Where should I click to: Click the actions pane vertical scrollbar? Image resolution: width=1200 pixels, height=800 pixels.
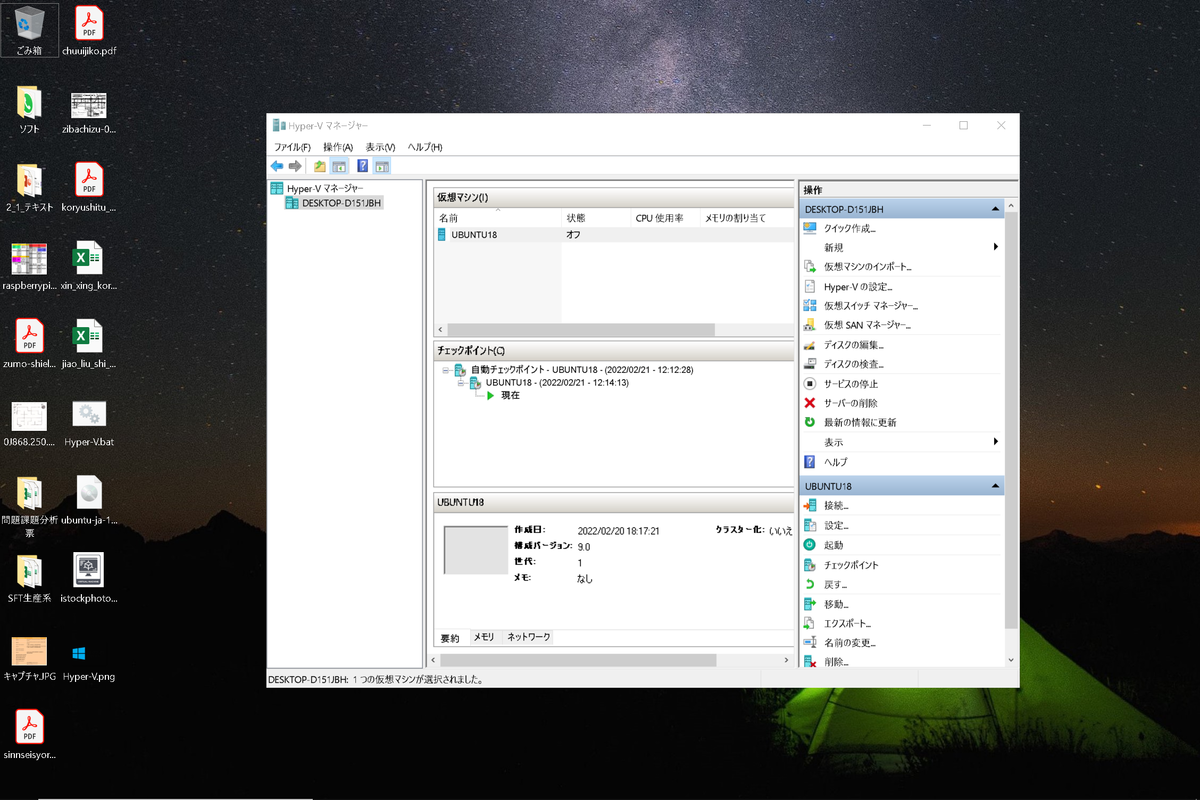[x=1010, y=420]
